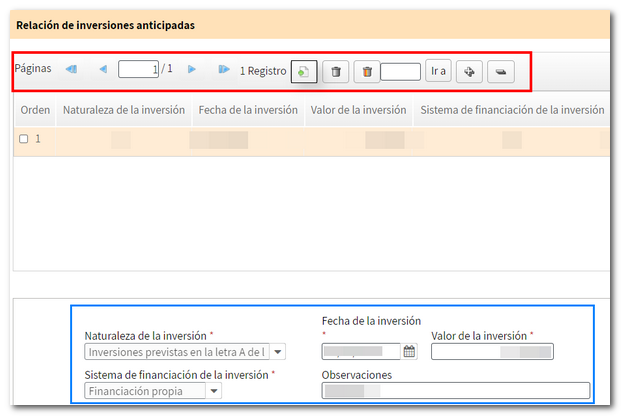Click the Valor de la inversión input field
This screenshot has height=416, width=621.
coord(492,351)
